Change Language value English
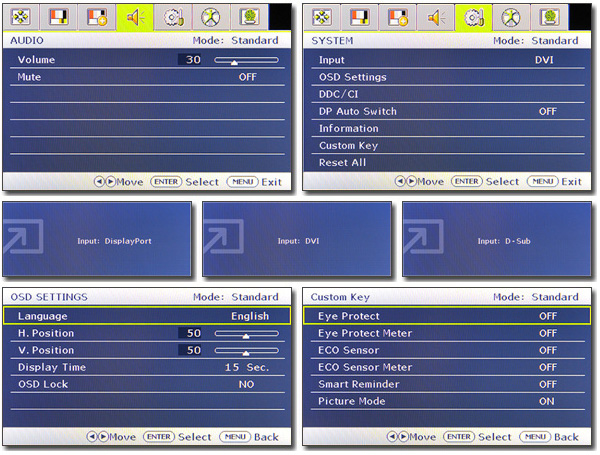Screen dimensions: 600x455 [x=250, y=316]
